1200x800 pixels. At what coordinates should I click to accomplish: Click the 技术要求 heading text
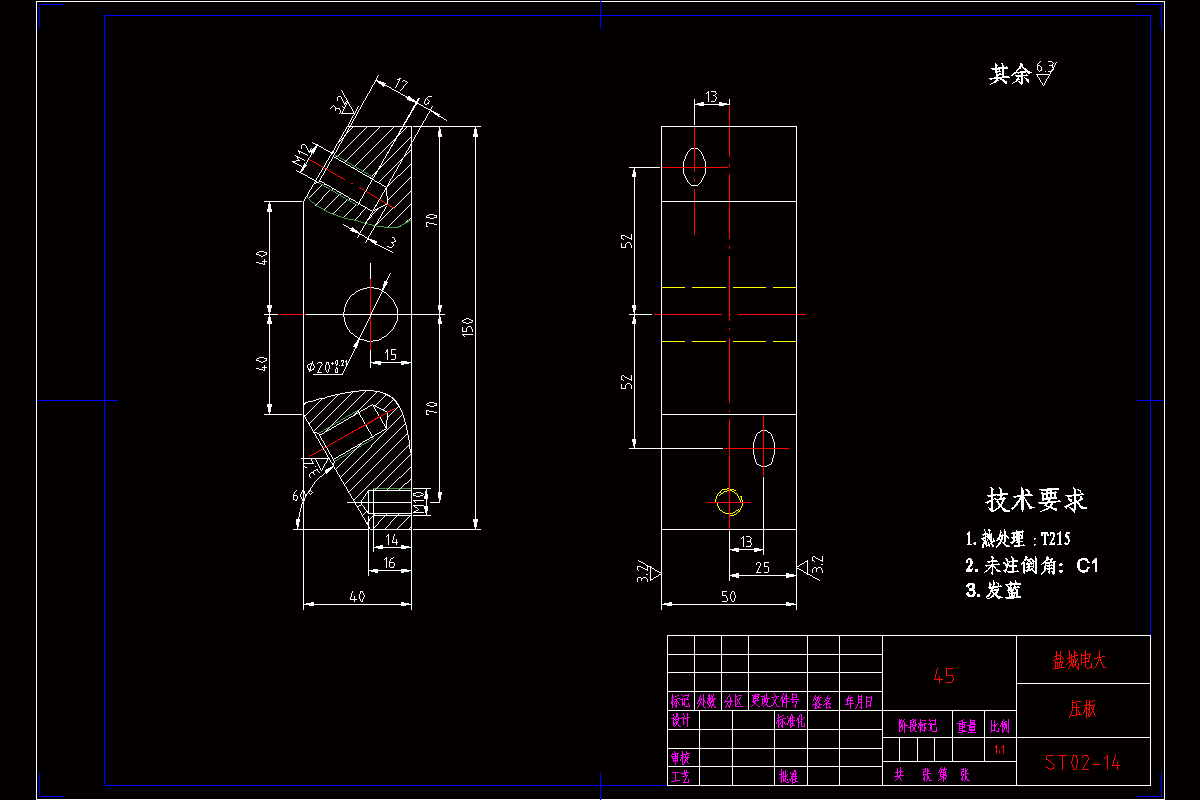(x=1036, y=500)
